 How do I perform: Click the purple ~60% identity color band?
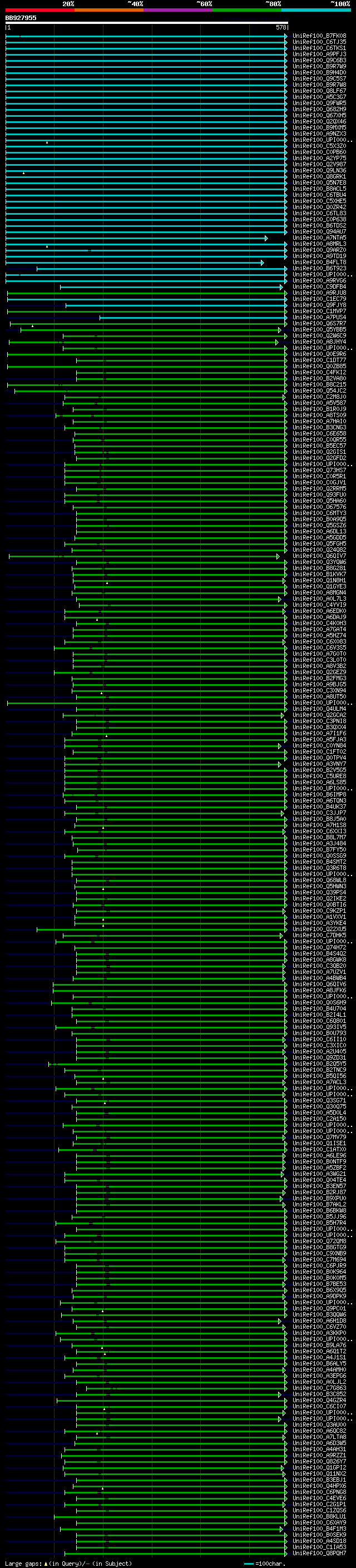(177, 10)
